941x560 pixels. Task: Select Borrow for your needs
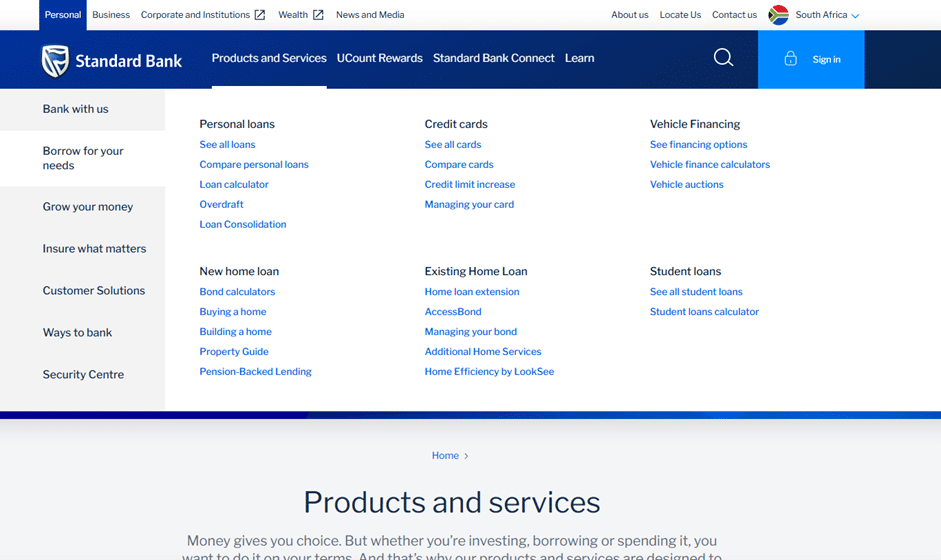point(82,158)
